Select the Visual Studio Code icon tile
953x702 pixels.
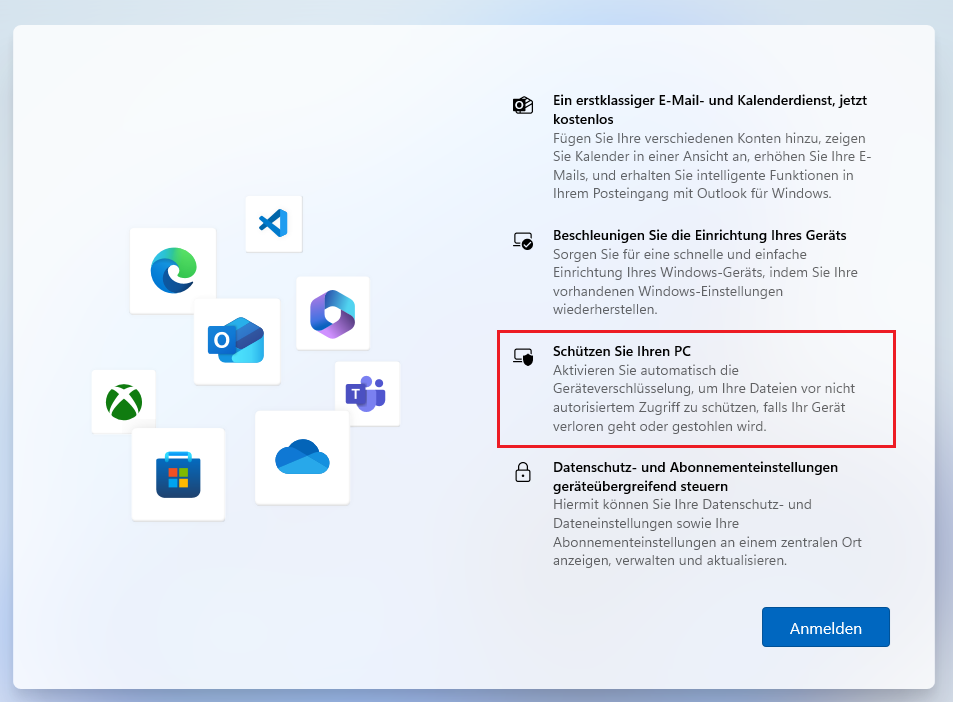coord(274,223)
